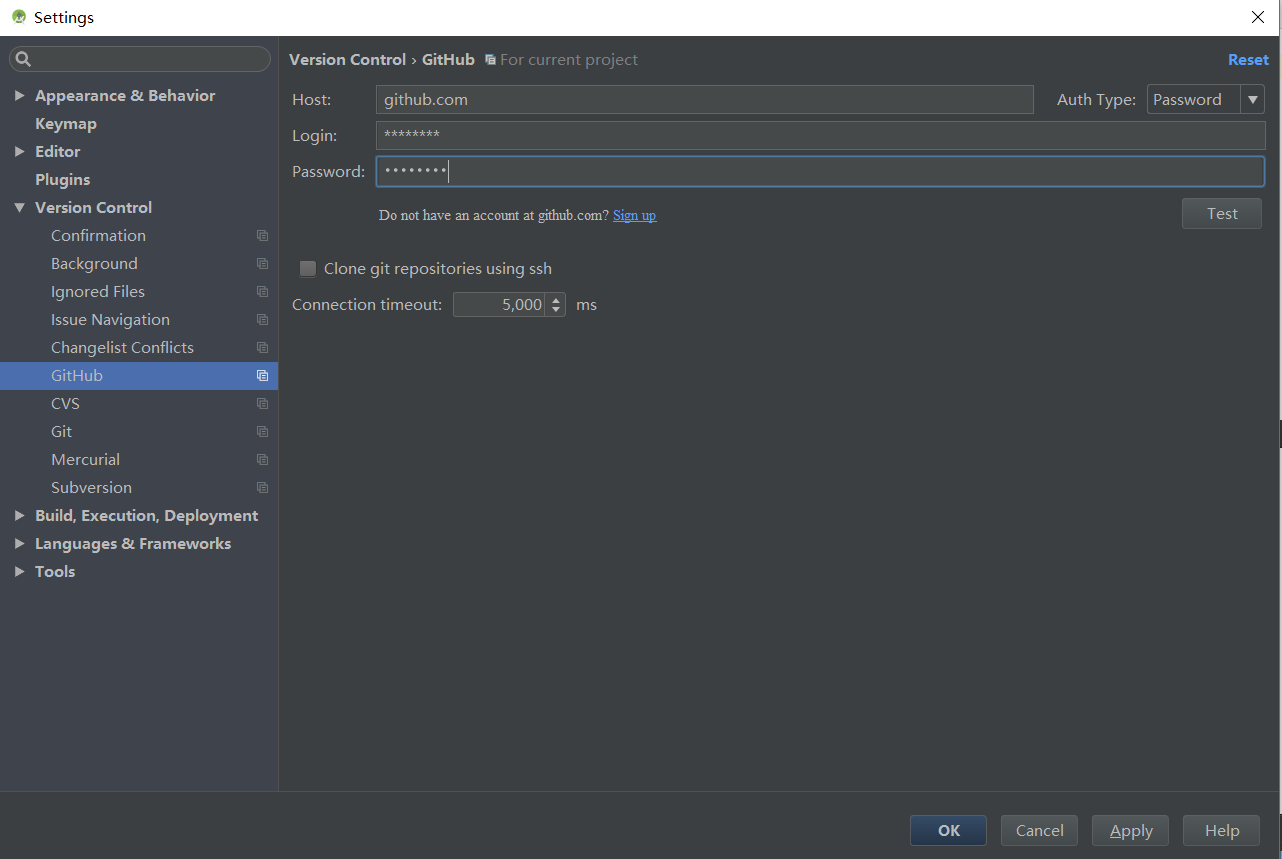Viewport: 1282px width, 859px height.
Task: Collapse the Version Control section
Action: pyautogui.click(x=19, y=208)
